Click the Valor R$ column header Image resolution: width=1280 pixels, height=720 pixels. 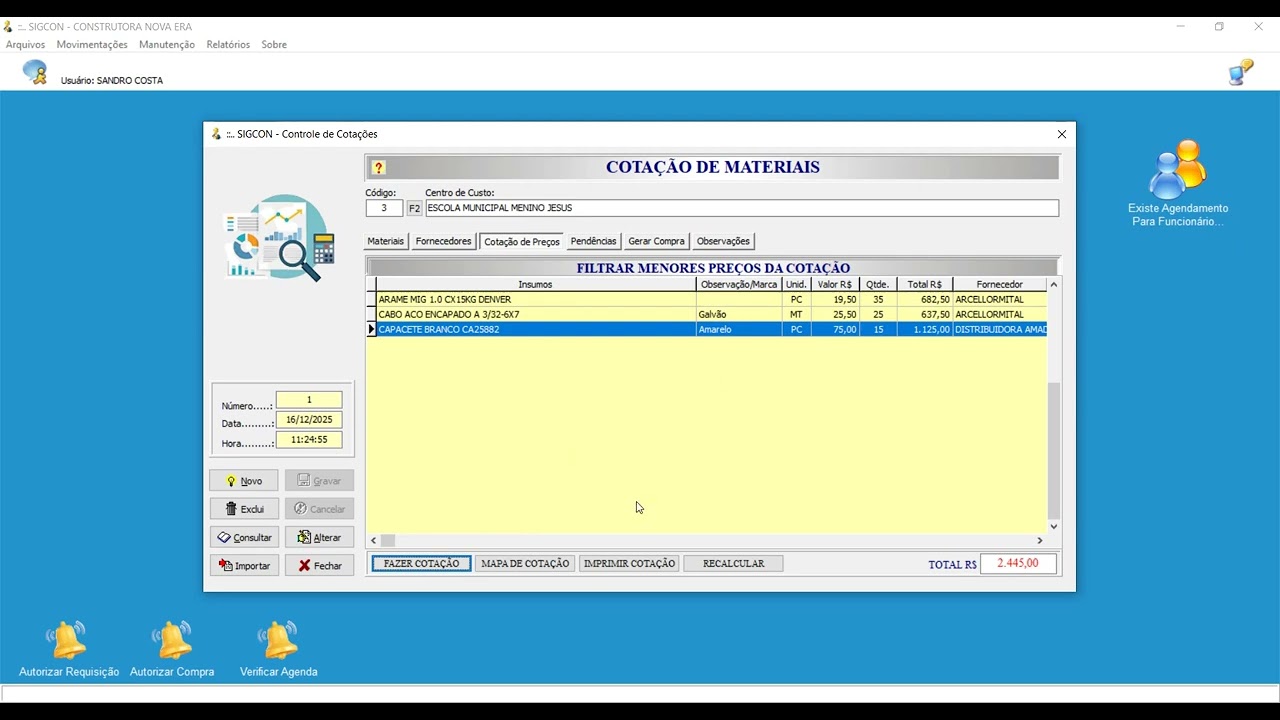coord(835,285)
